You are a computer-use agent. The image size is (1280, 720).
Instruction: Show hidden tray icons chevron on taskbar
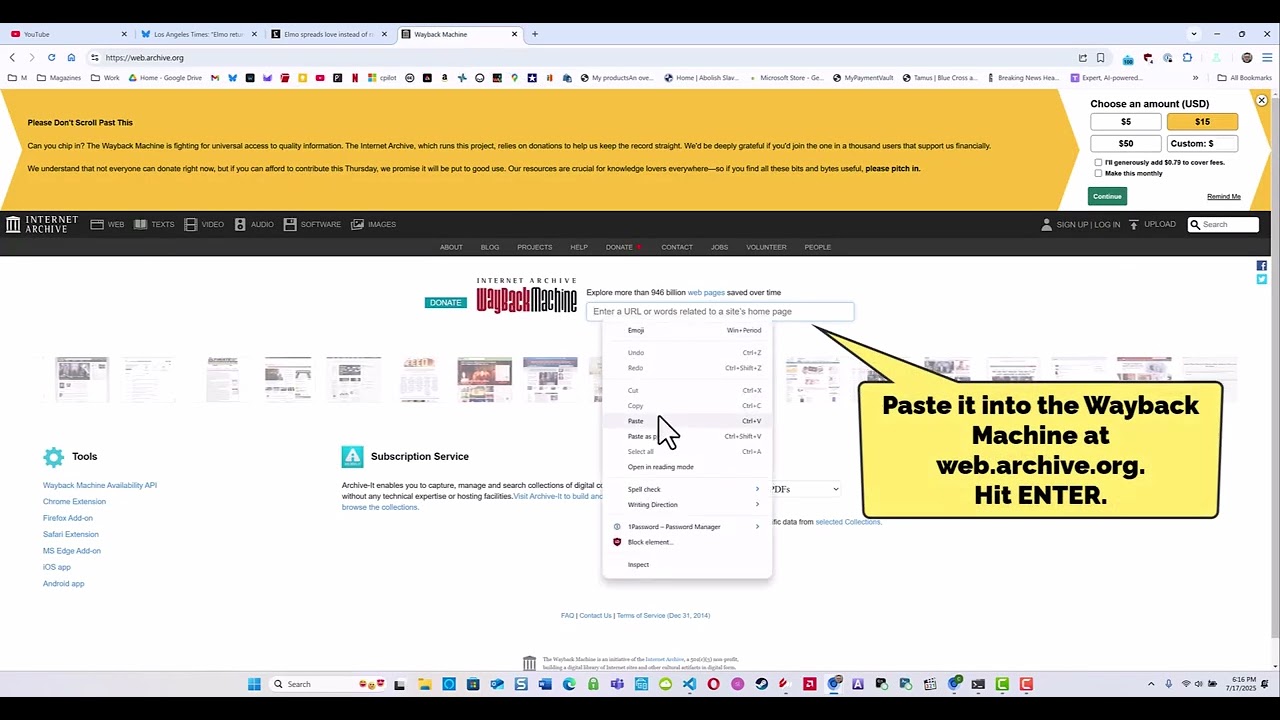[x=1150, y=684]
